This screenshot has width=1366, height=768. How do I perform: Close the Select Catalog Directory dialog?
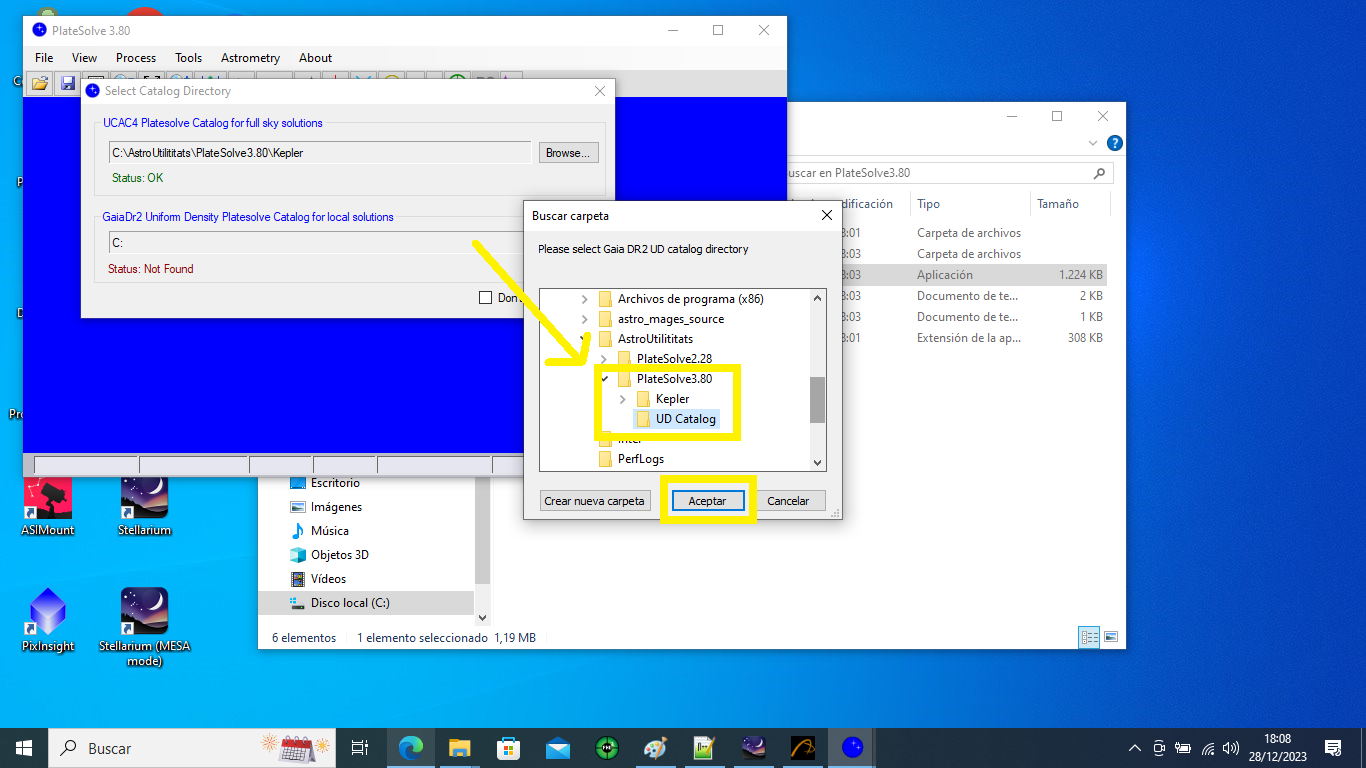(x=600, y=91)
